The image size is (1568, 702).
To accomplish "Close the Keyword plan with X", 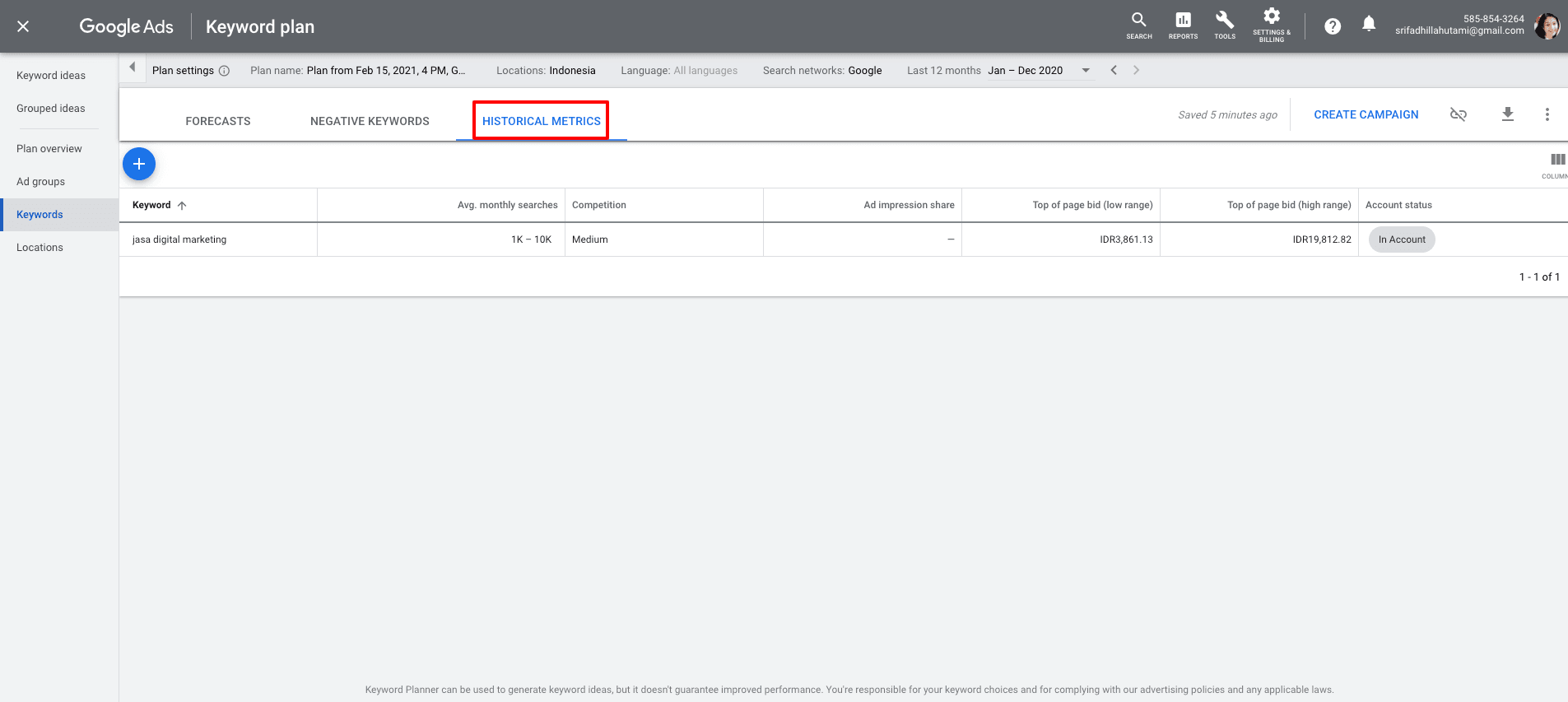I will point(23,26).
